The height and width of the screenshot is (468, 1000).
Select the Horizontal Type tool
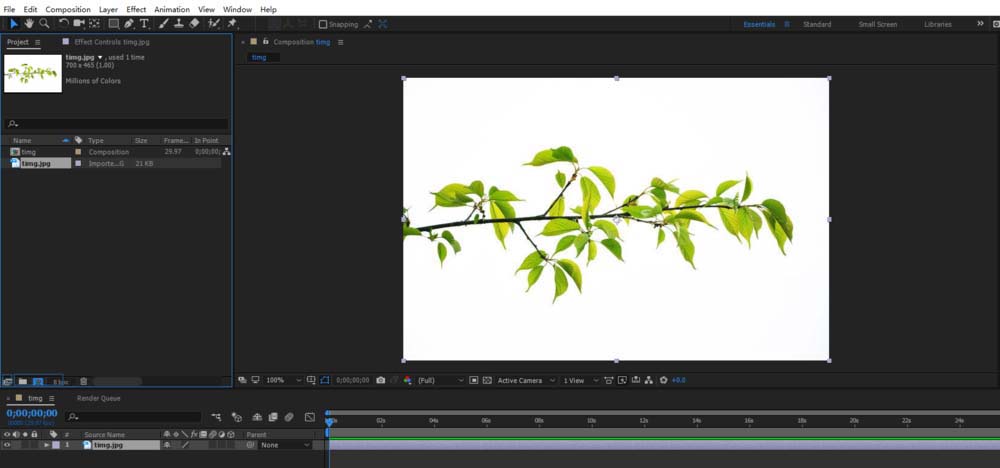click(144, 23)
